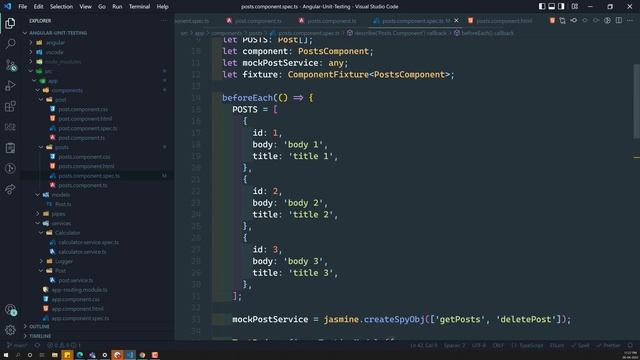
Task: Open the Manage gear icon
Action: (10, 330)
